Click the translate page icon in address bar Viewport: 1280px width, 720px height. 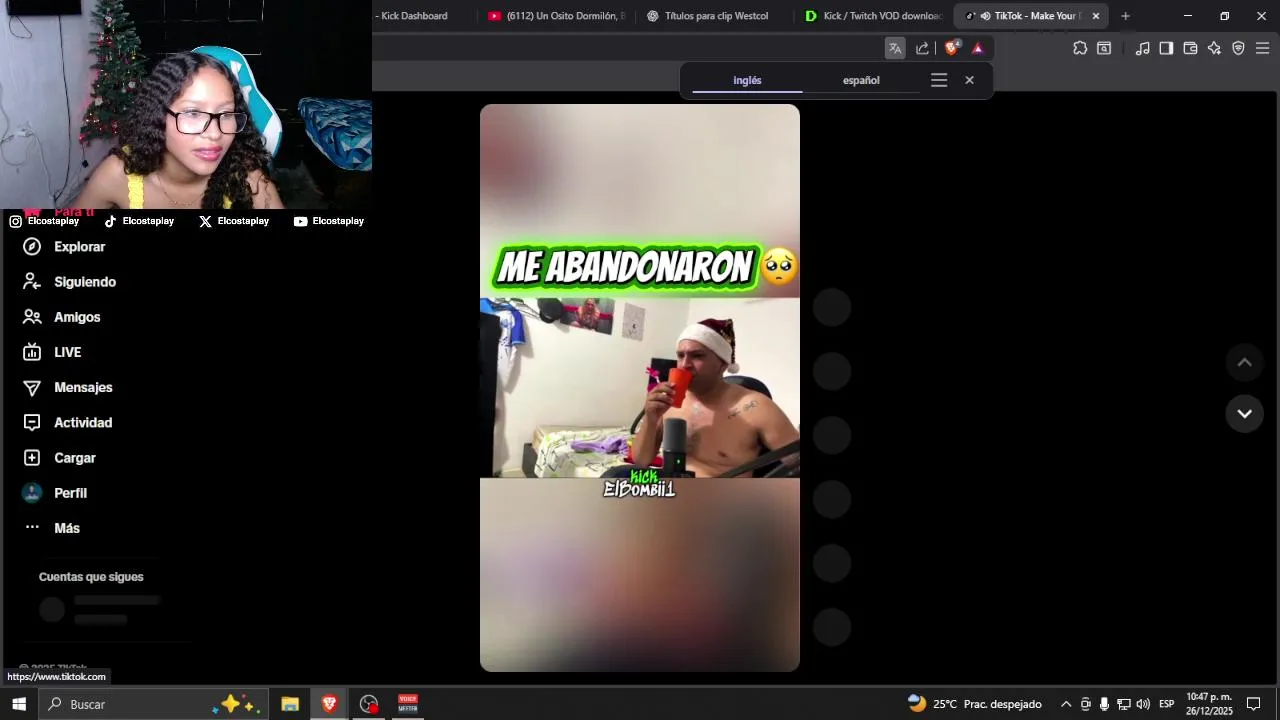[x=895, y=48]
